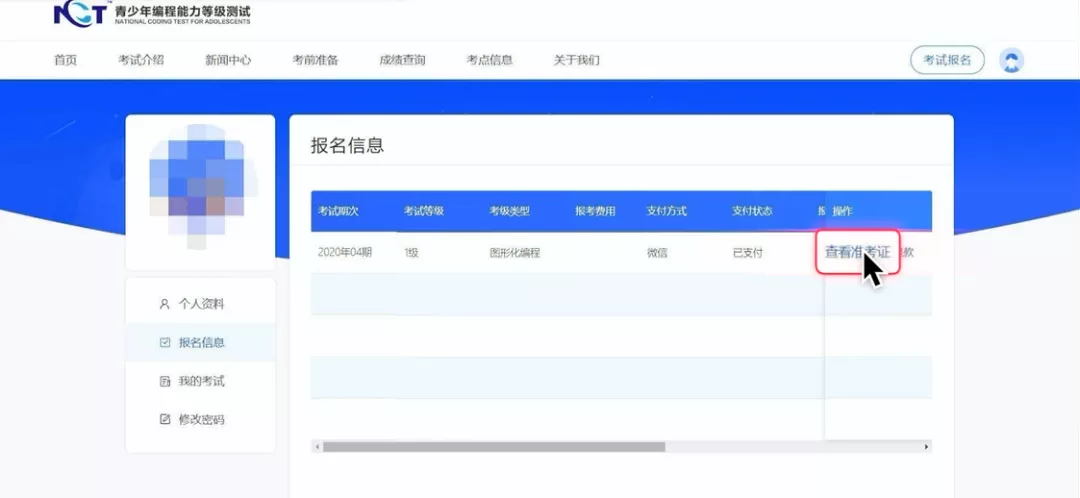The width and height of the screenshot is (1080, 498).
Task: Open 新闻中心 from the top navigation
Action: click(x=228, y=60)
